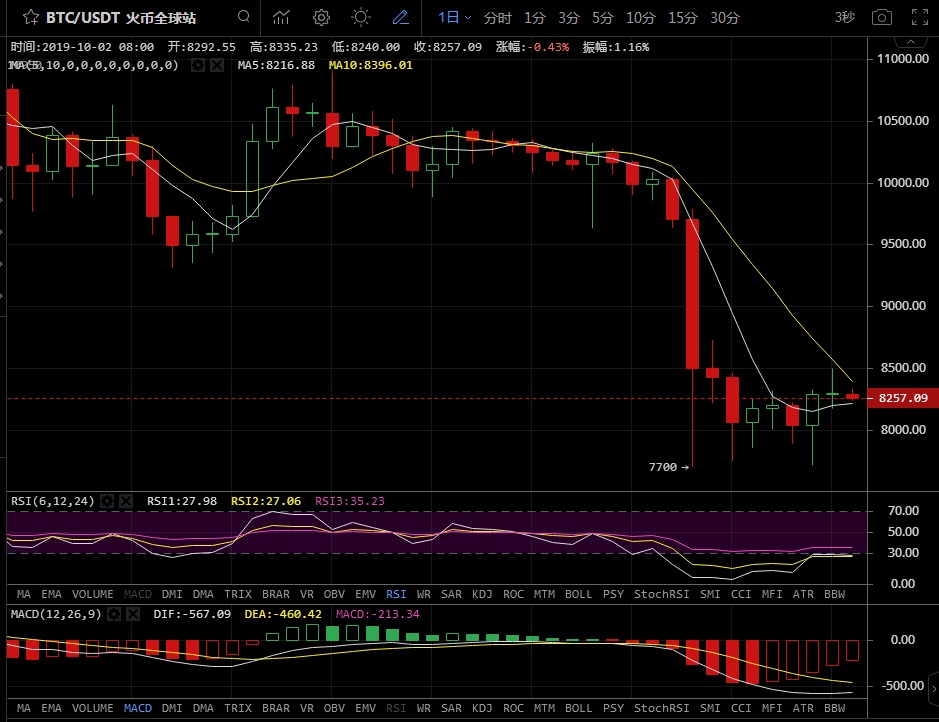Add BTC/USDT to favorites with star icon
The image size is (939, 722).
click(31, 18)
